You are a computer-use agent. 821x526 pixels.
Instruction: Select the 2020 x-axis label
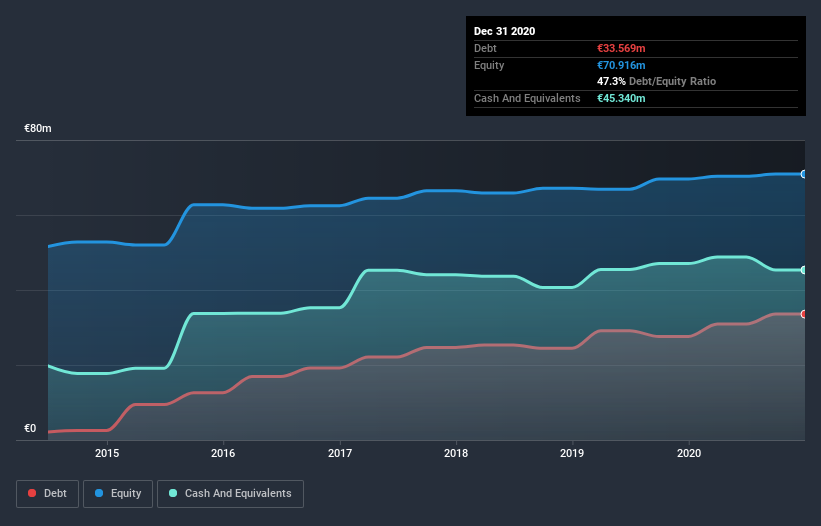tap(689, 453)
